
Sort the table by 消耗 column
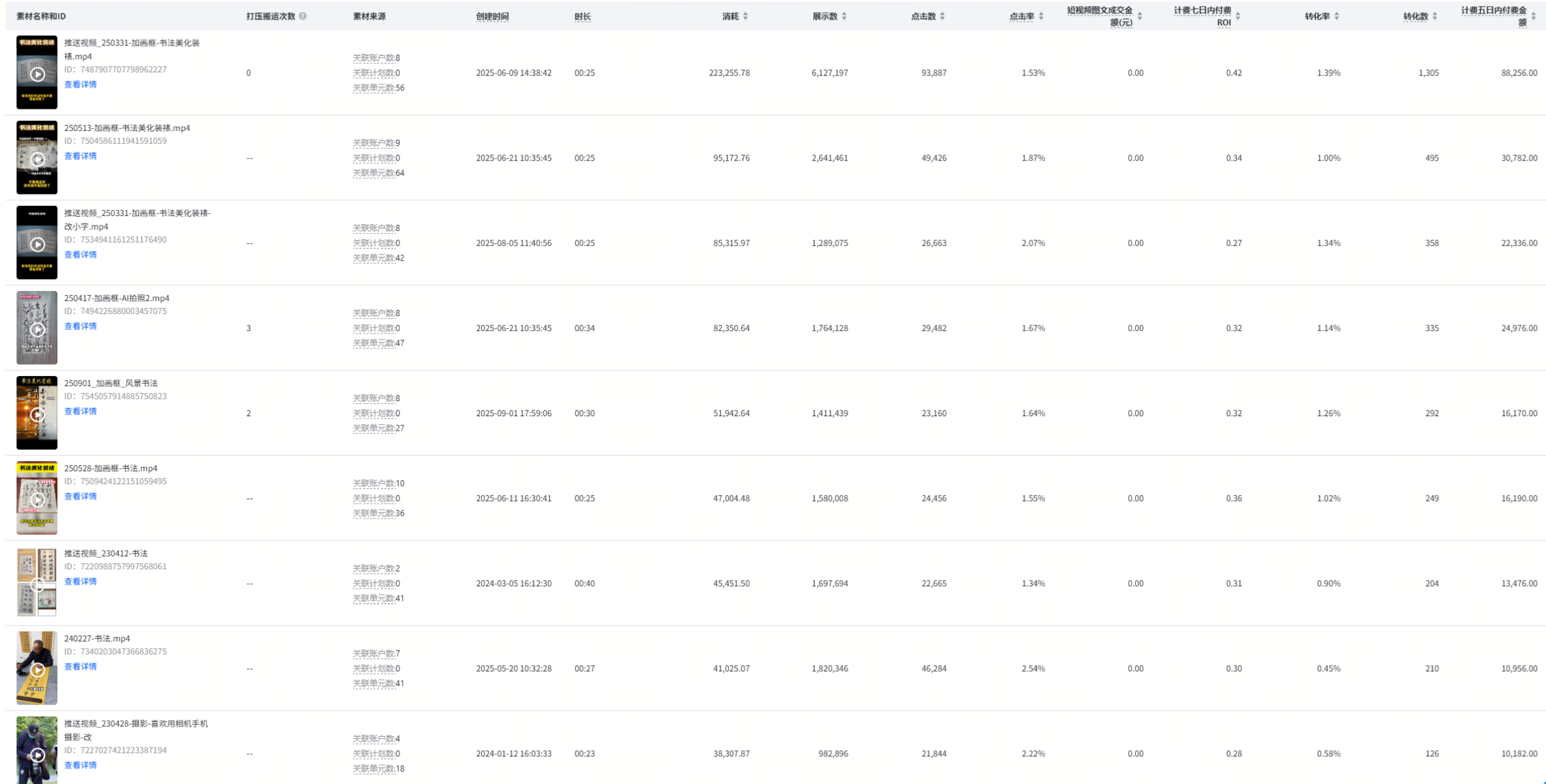(x=745, y=16)
